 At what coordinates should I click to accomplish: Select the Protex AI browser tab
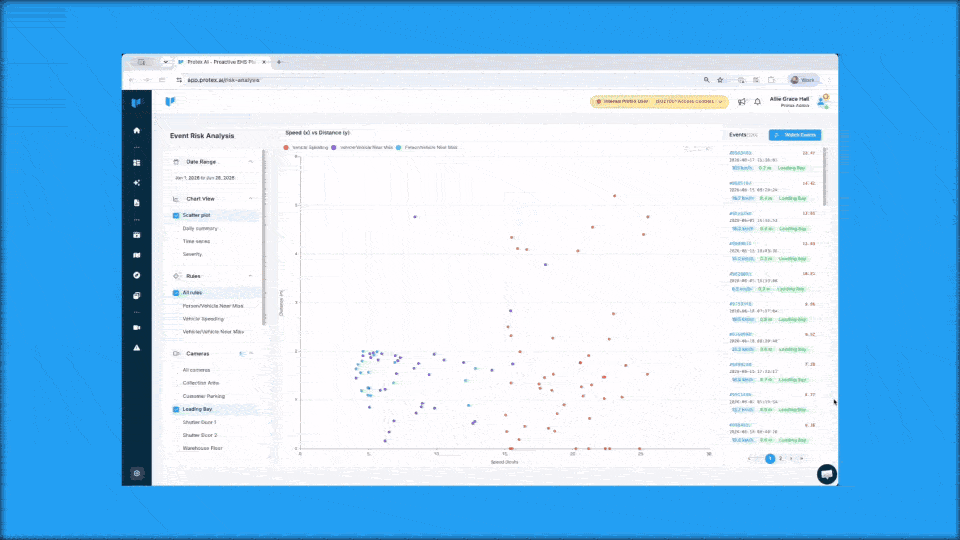coord(220,62)
